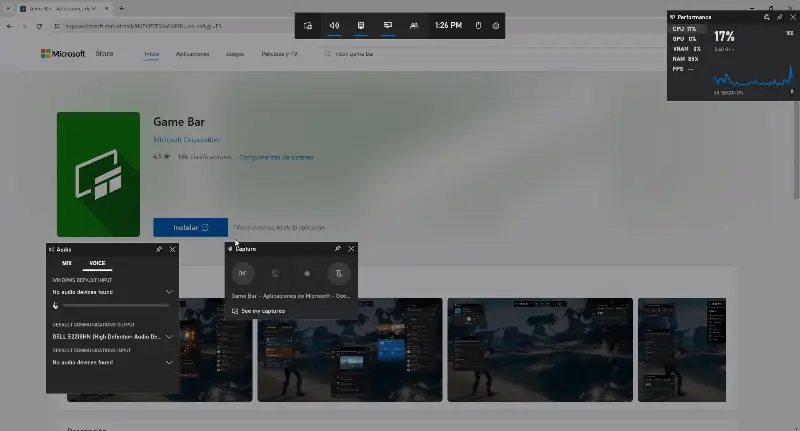Go to the Inicio store tab
The height and width of the screenshot is (431, 800).
click(152, 54)
